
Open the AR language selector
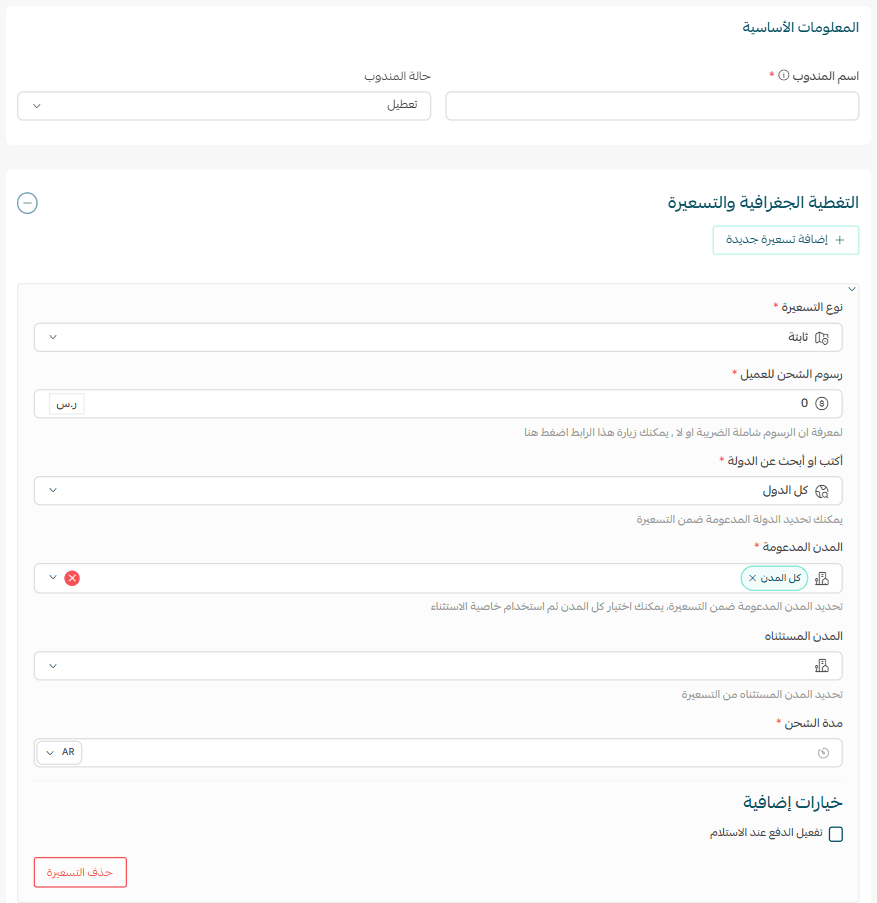[x=60, y=752]
